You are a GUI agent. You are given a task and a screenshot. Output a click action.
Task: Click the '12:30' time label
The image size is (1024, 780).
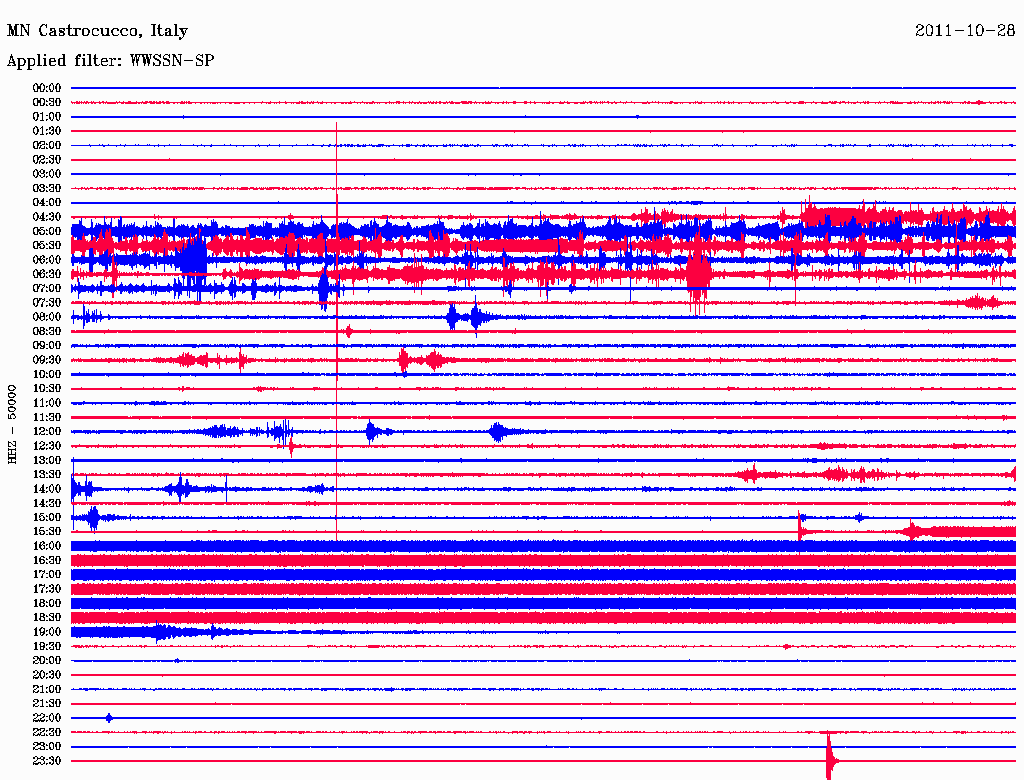pos(47,446)
